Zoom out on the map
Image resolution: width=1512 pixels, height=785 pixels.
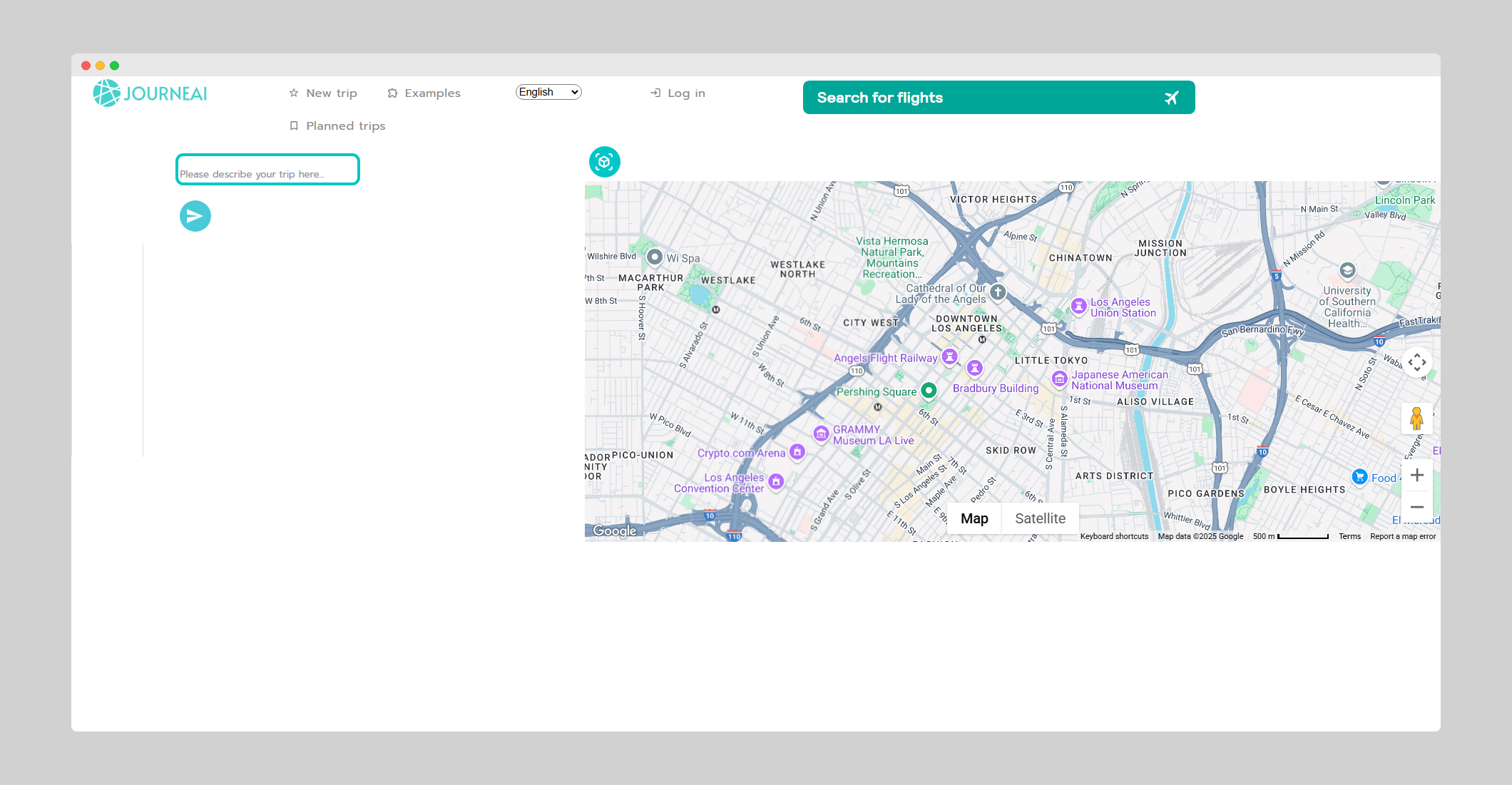click(x=1417, y=507)
